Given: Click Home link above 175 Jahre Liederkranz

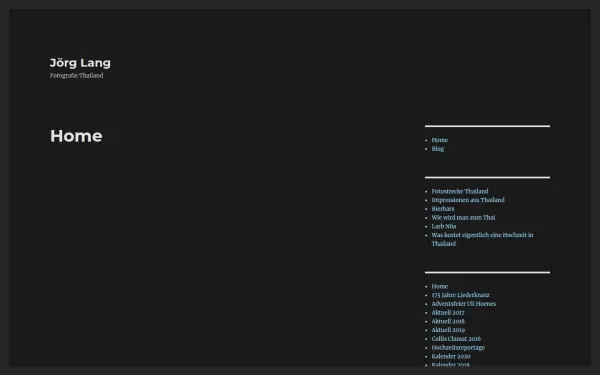Looking at the screenshot, I should [440, 286].
